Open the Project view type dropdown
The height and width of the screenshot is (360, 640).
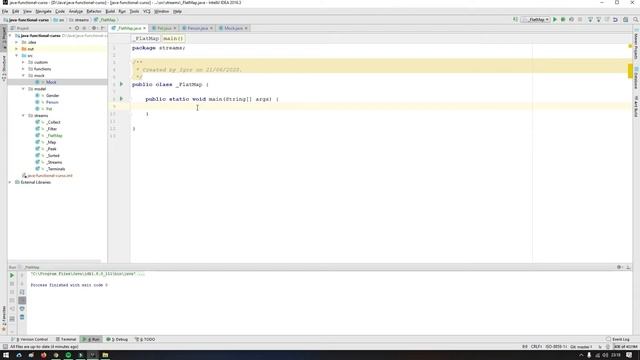70,28
